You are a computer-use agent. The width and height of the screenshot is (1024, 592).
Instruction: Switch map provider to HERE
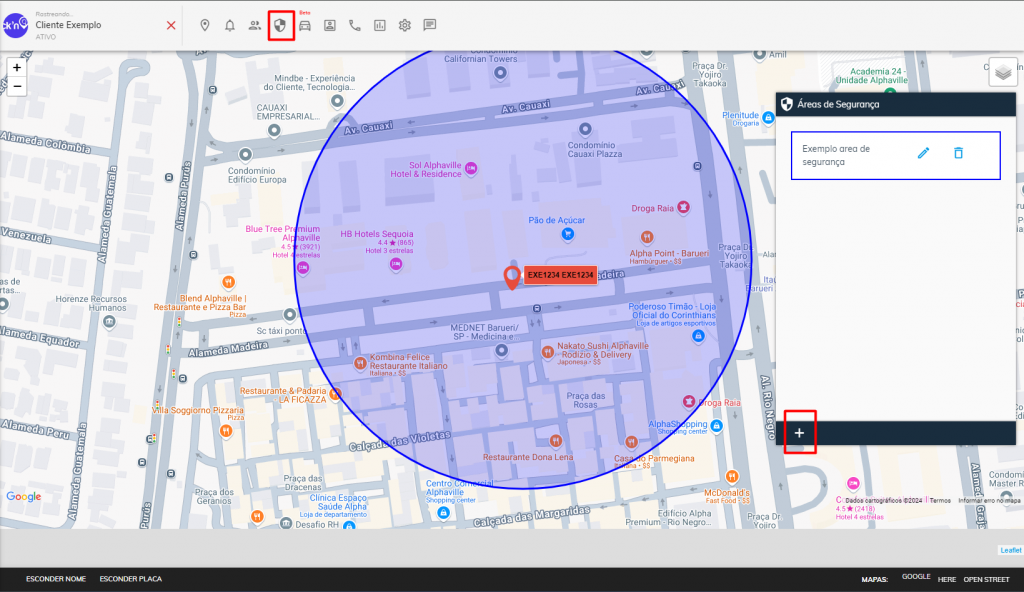947,580
